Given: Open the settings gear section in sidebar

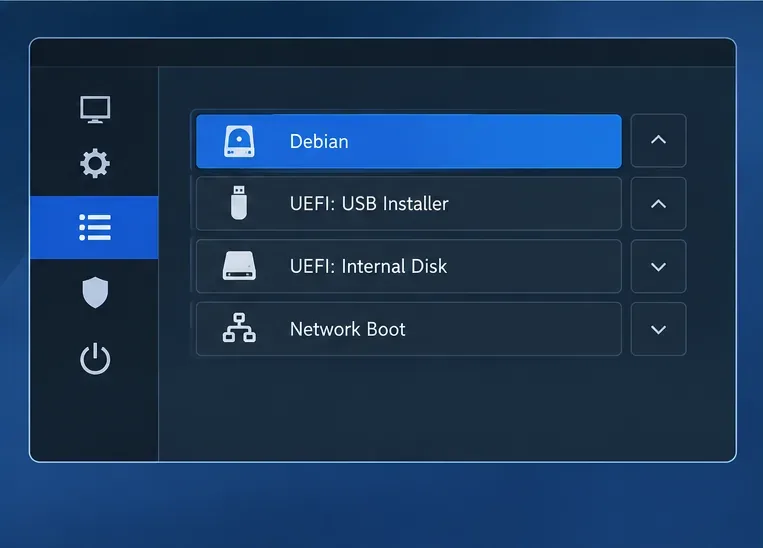Looking at the screenshot, I should point(95,163).
